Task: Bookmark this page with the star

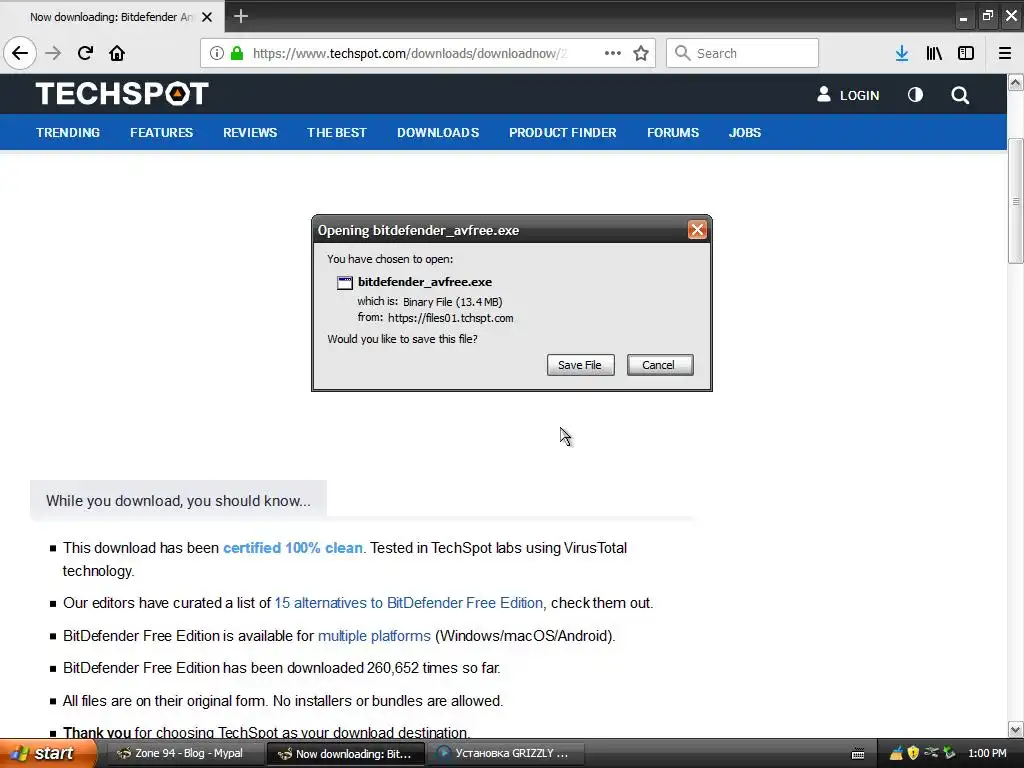Action: tap(641, 53)
